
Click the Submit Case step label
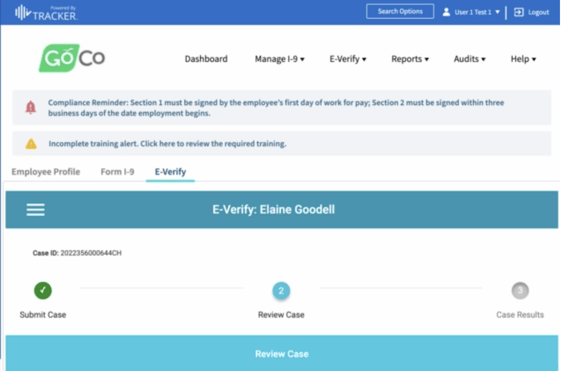click(43, 315)
